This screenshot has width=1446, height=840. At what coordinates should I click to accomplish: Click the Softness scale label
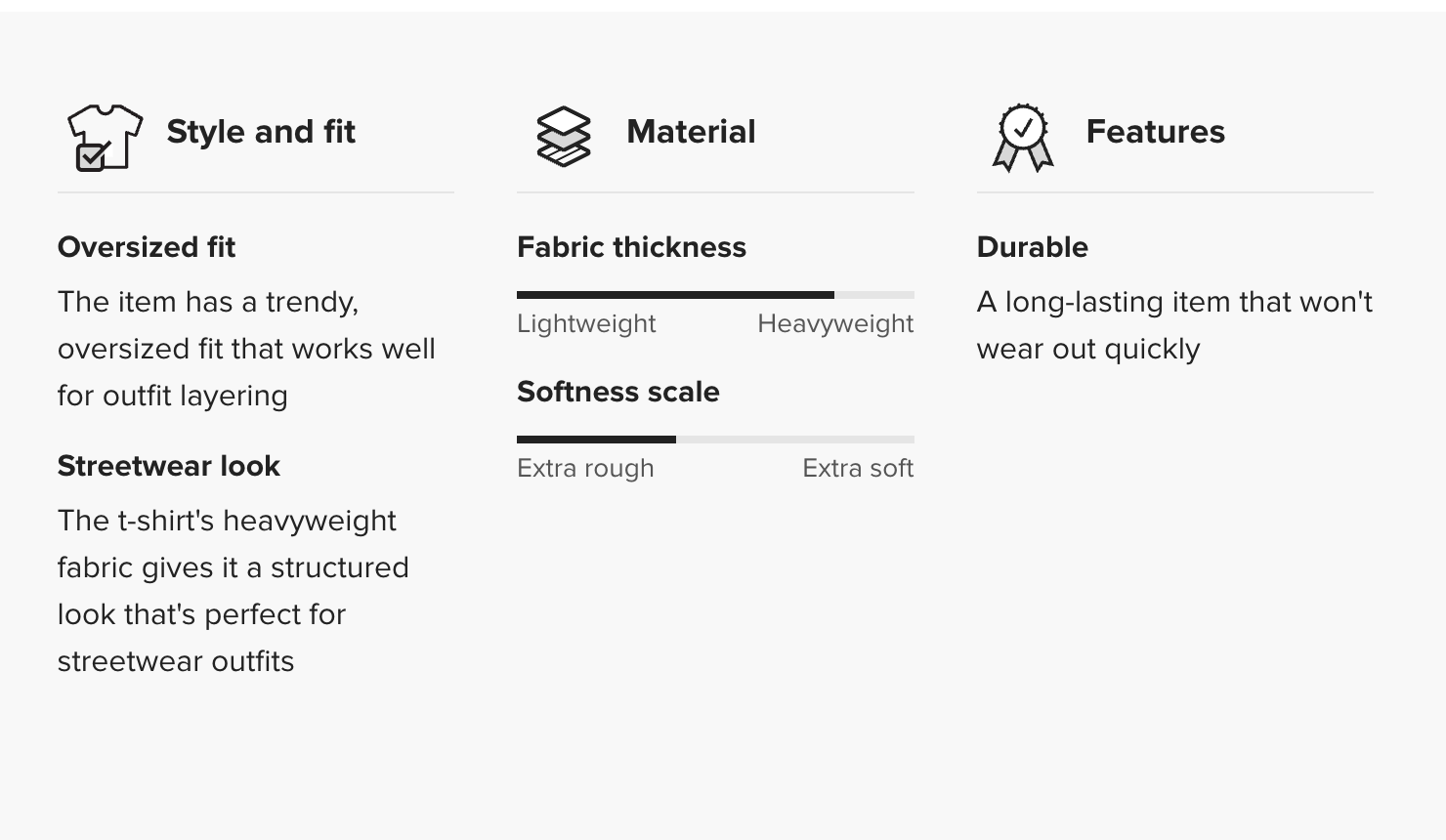[x=617, y=392]
